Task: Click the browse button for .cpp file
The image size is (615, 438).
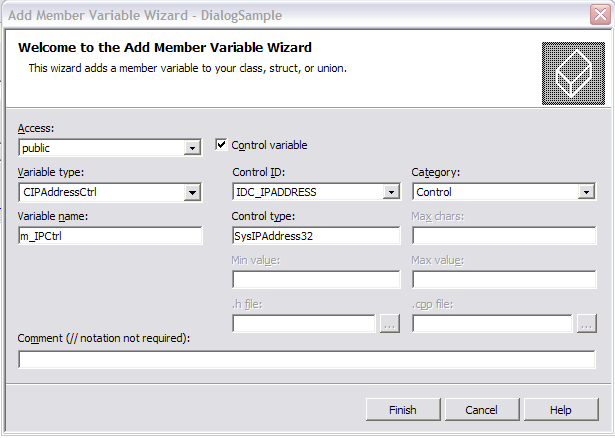Action: (586, 324)
